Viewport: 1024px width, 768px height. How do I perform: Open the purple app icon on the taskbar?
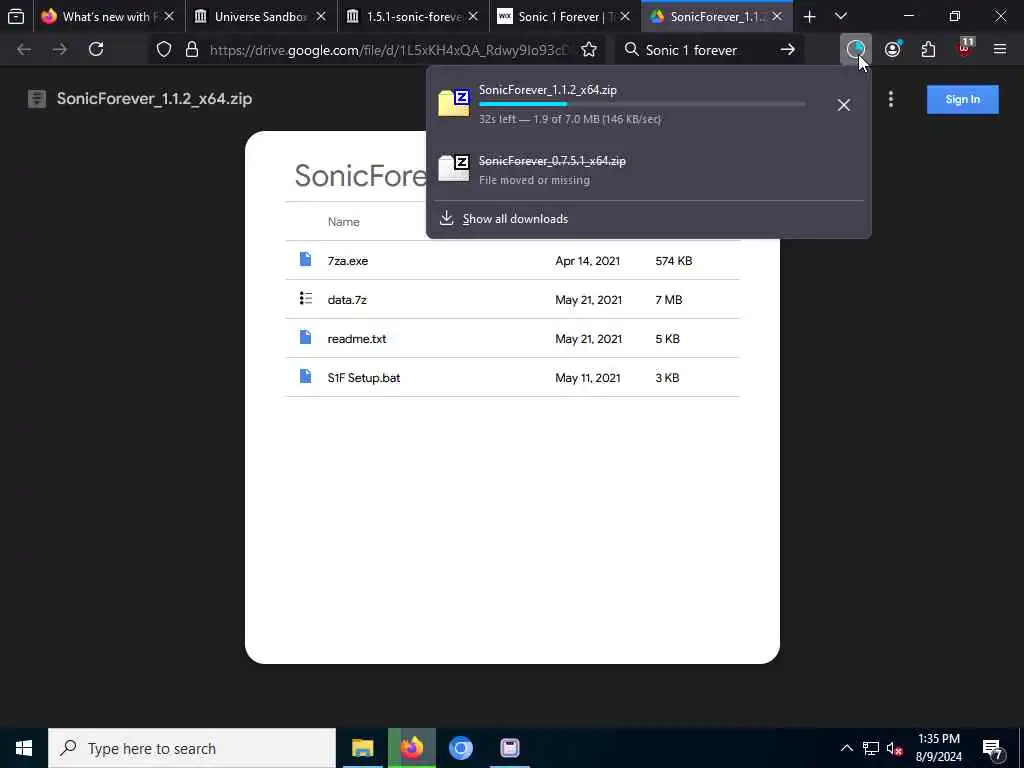(x=510, y=748)
